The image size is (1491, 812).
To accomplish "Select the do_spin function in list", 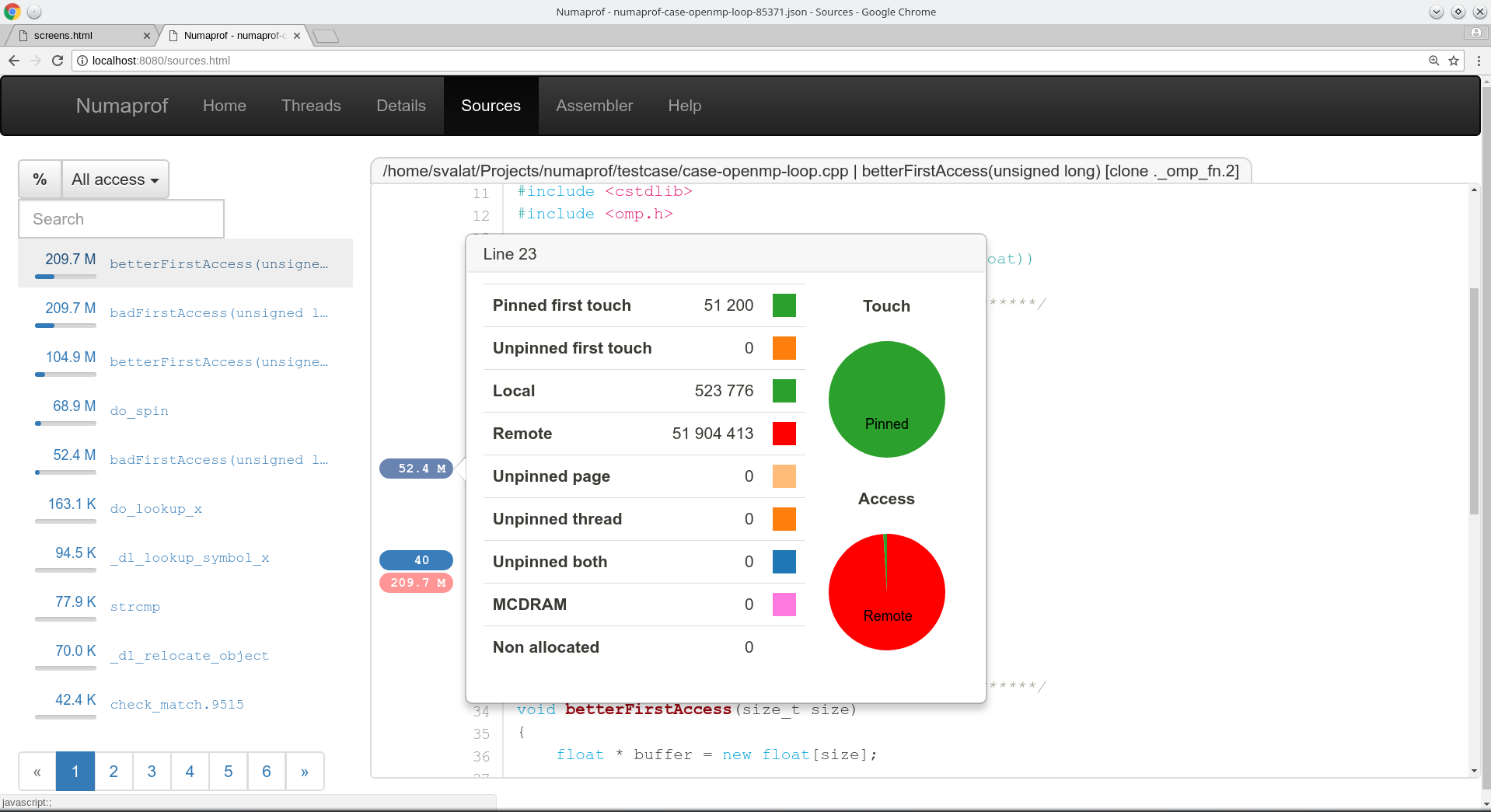I will tap(139, 411).
